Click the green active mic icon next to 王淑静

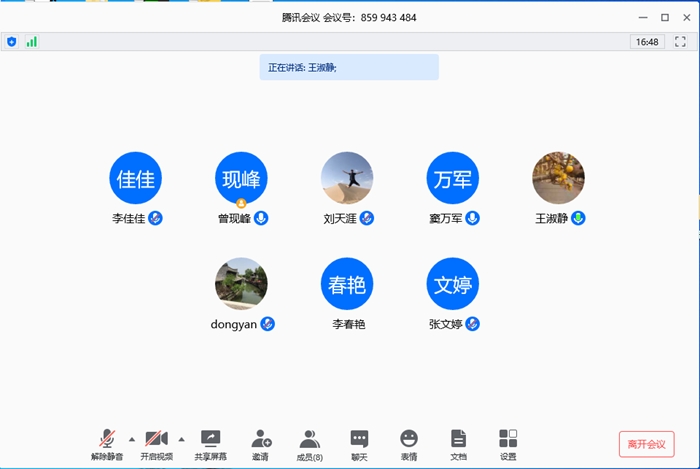578,218
